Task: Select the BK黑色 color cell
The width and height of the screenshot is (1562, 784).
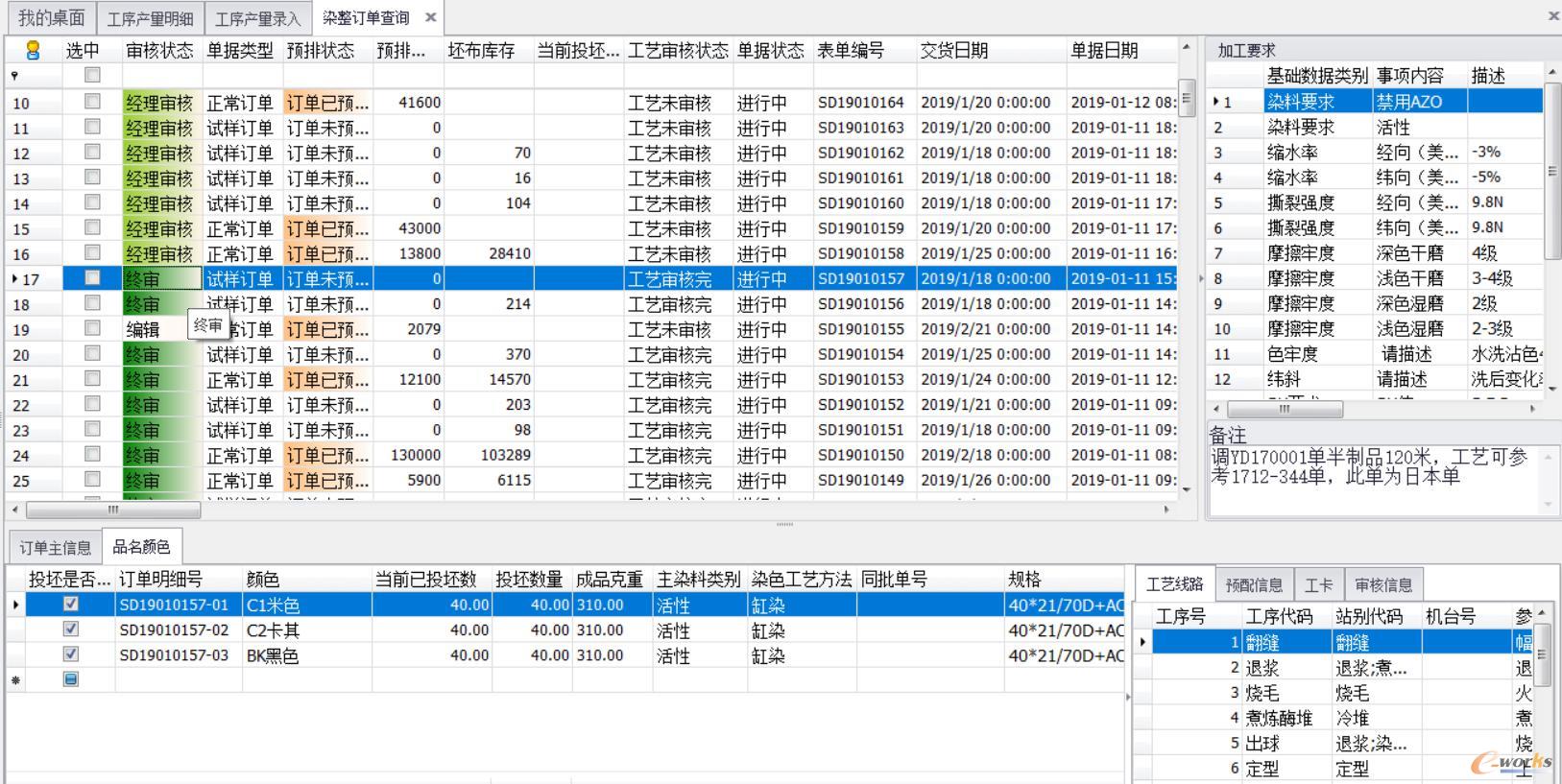Action: point(307,655)
